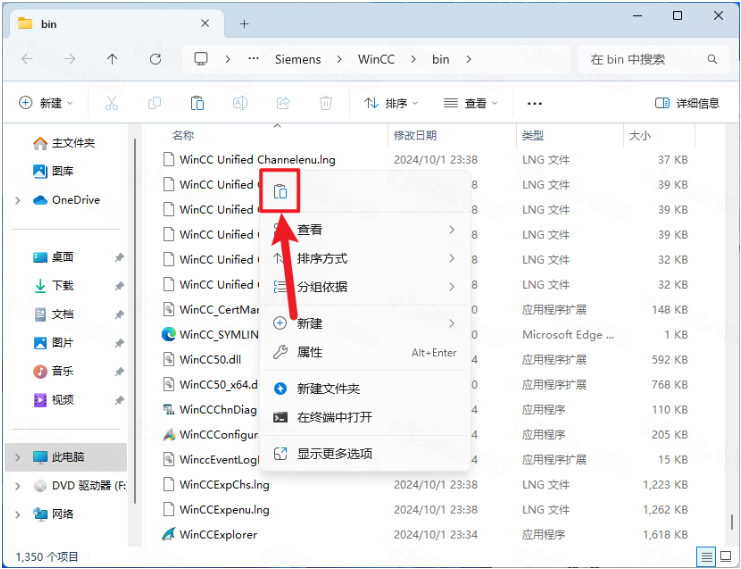The width and height of the screenshot is (741, 569).
Task: Go up one folder level arrow
Action: click(x=112, y=59)
